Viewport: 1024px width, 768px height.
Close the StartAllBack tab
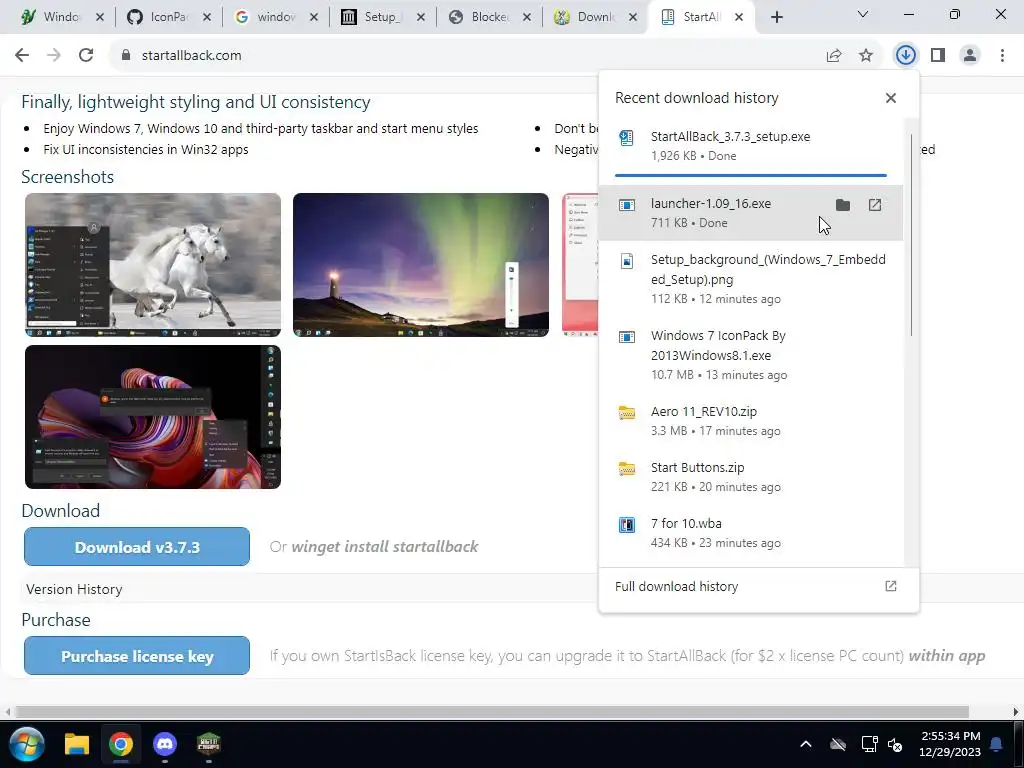click(x=739, y=17)
